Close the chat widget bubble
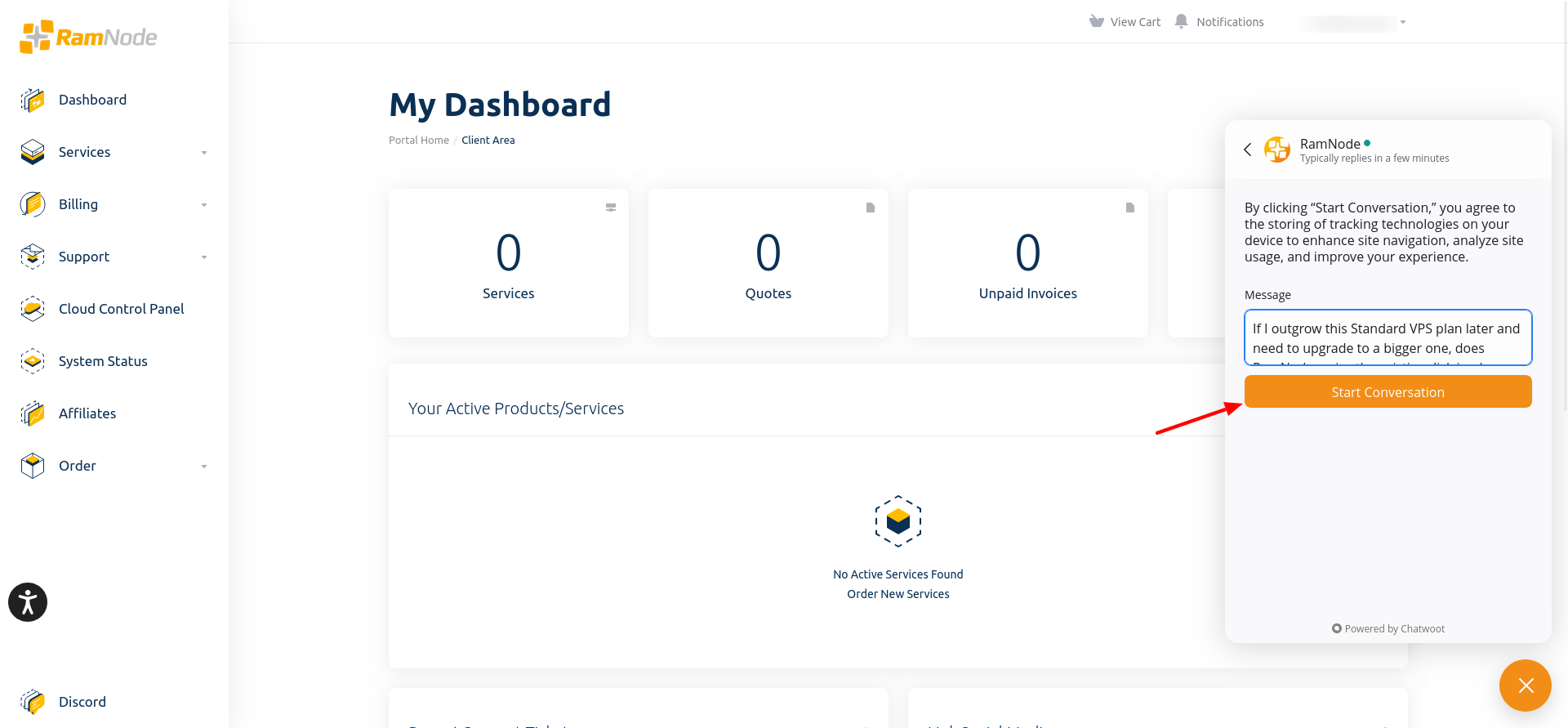Image resolution: width=1568 pixels, height=728 pixels. coord(1526,686)
